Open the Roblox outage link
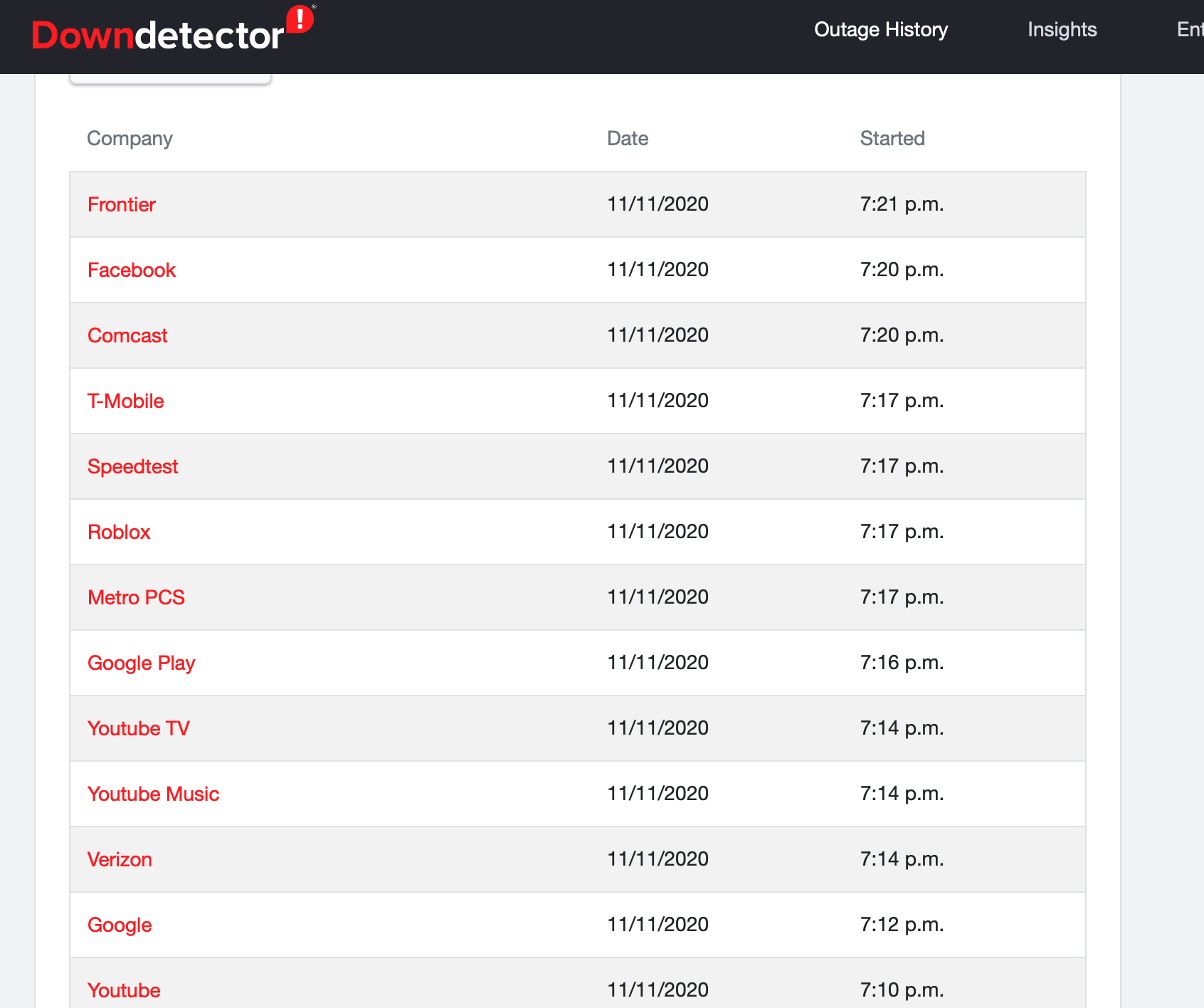 (x=119, y=532)
